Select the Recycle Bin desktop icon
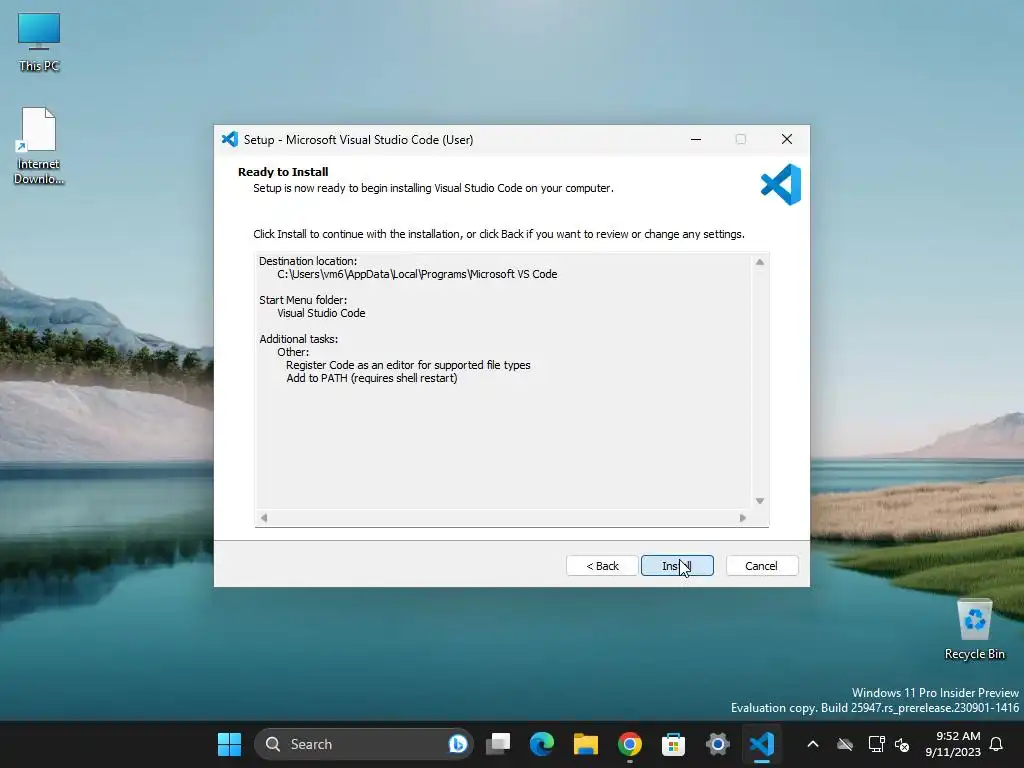The image size is (1024, 768). point(974,630)
